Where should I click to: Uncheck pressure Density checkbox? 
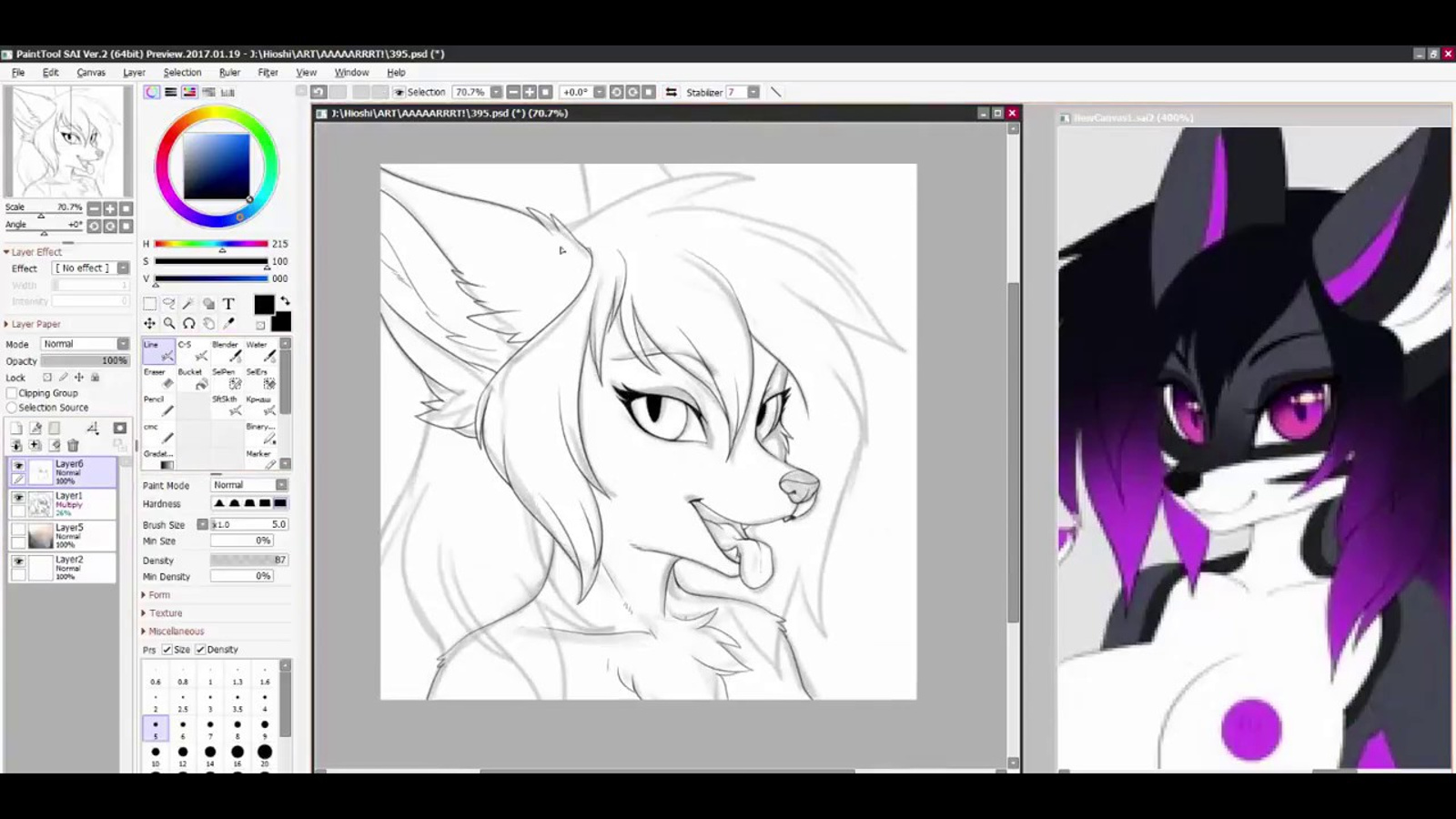pyautogui.click(x=201, y=650)
